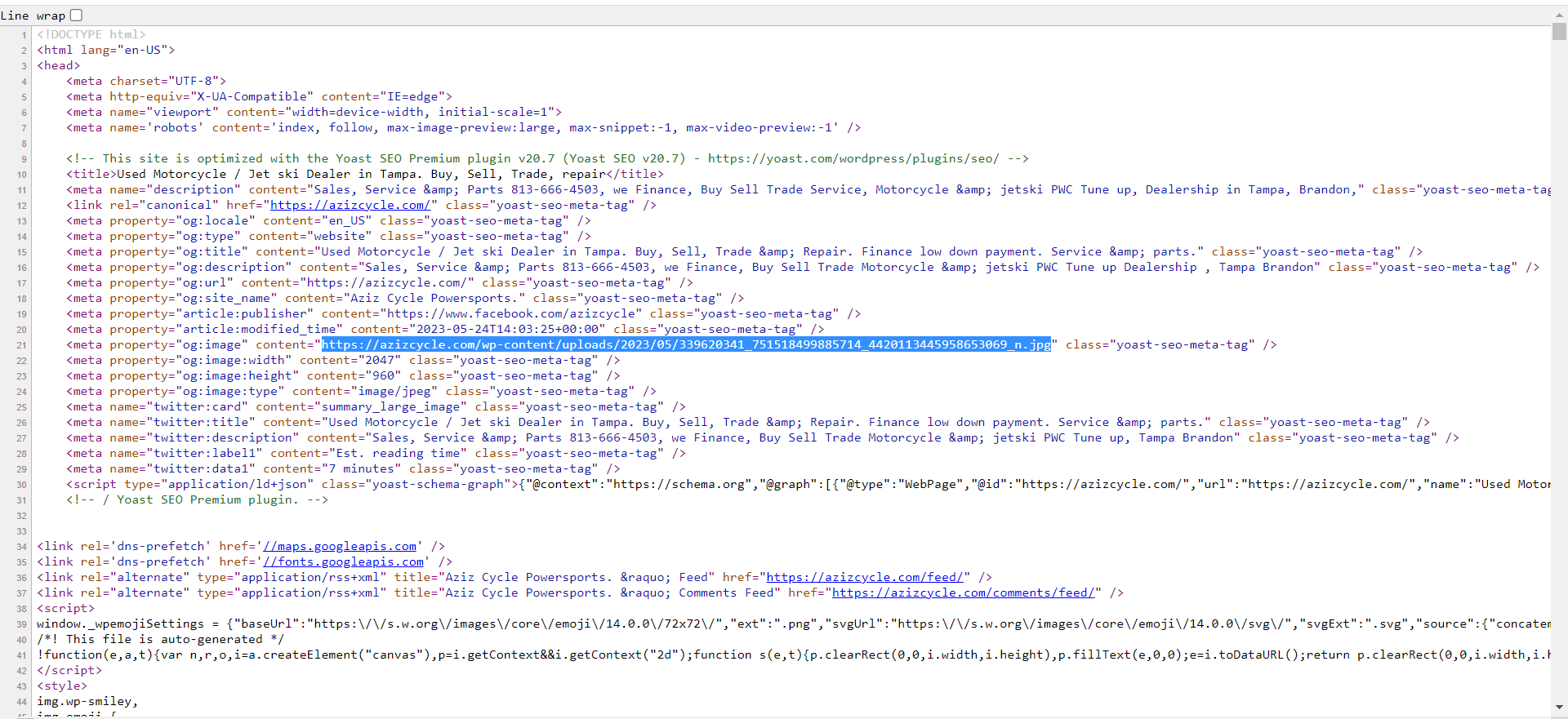Click the closing "</script>" tag
Viewport: 1568px width, 719px height.
point(69,670)
